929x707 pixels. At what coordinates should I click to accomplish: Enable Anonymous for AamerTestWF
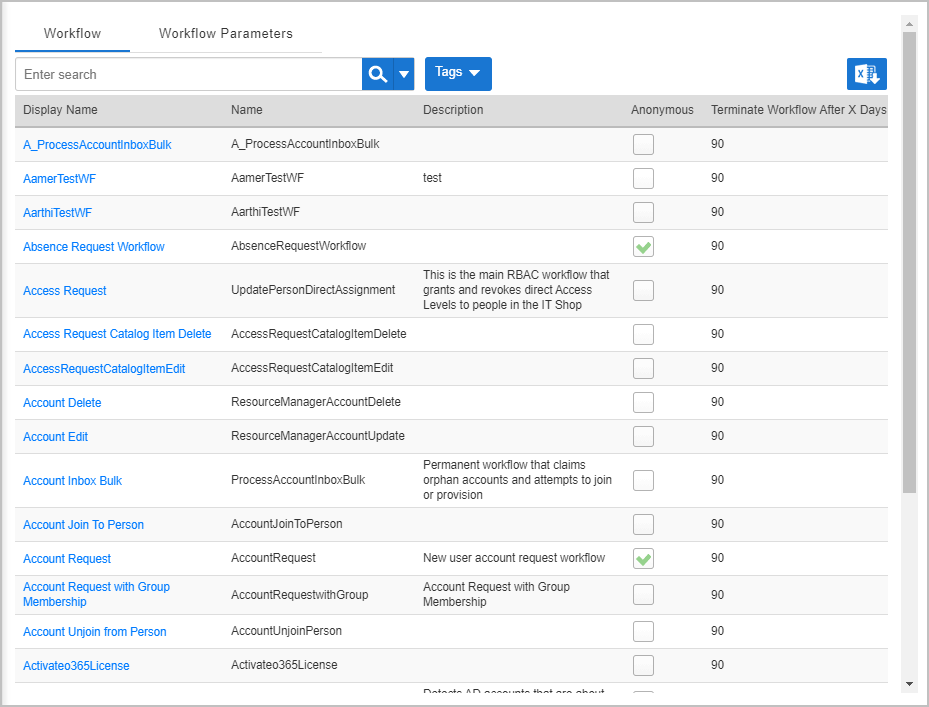click(x=643, y=178)
